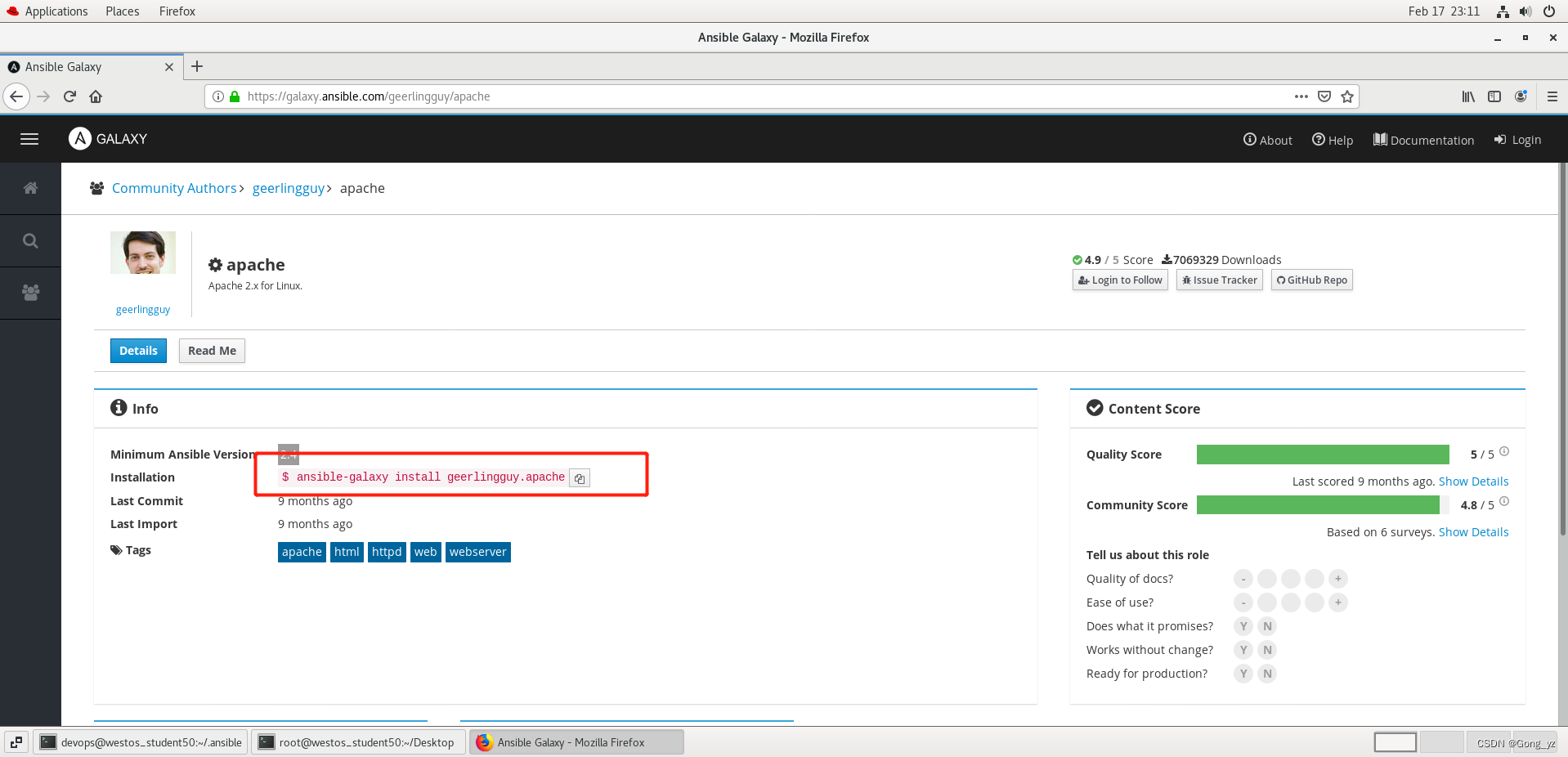Image resolution: width=1568 pixels, height=757 pixels.
Task: Answer N for Does what it promises
Action: [x=1267, y=626]
